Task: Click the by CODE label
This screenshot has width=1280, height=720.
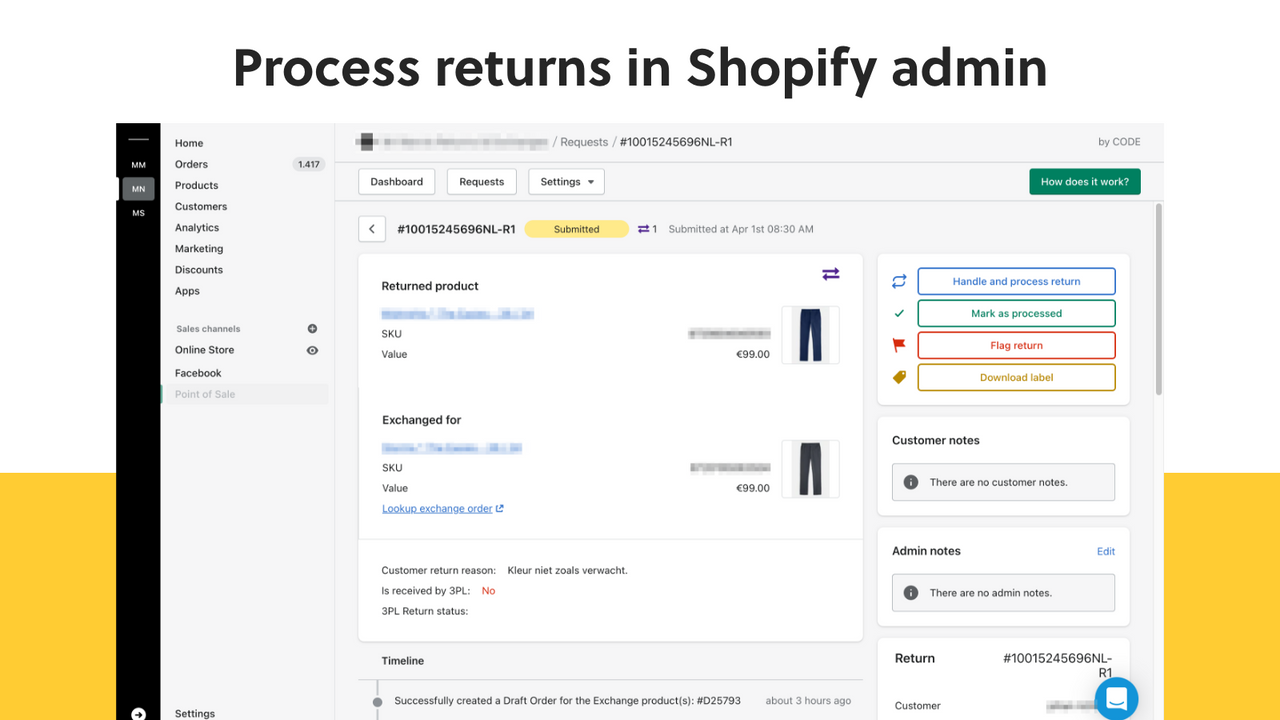Action: 1119,142
